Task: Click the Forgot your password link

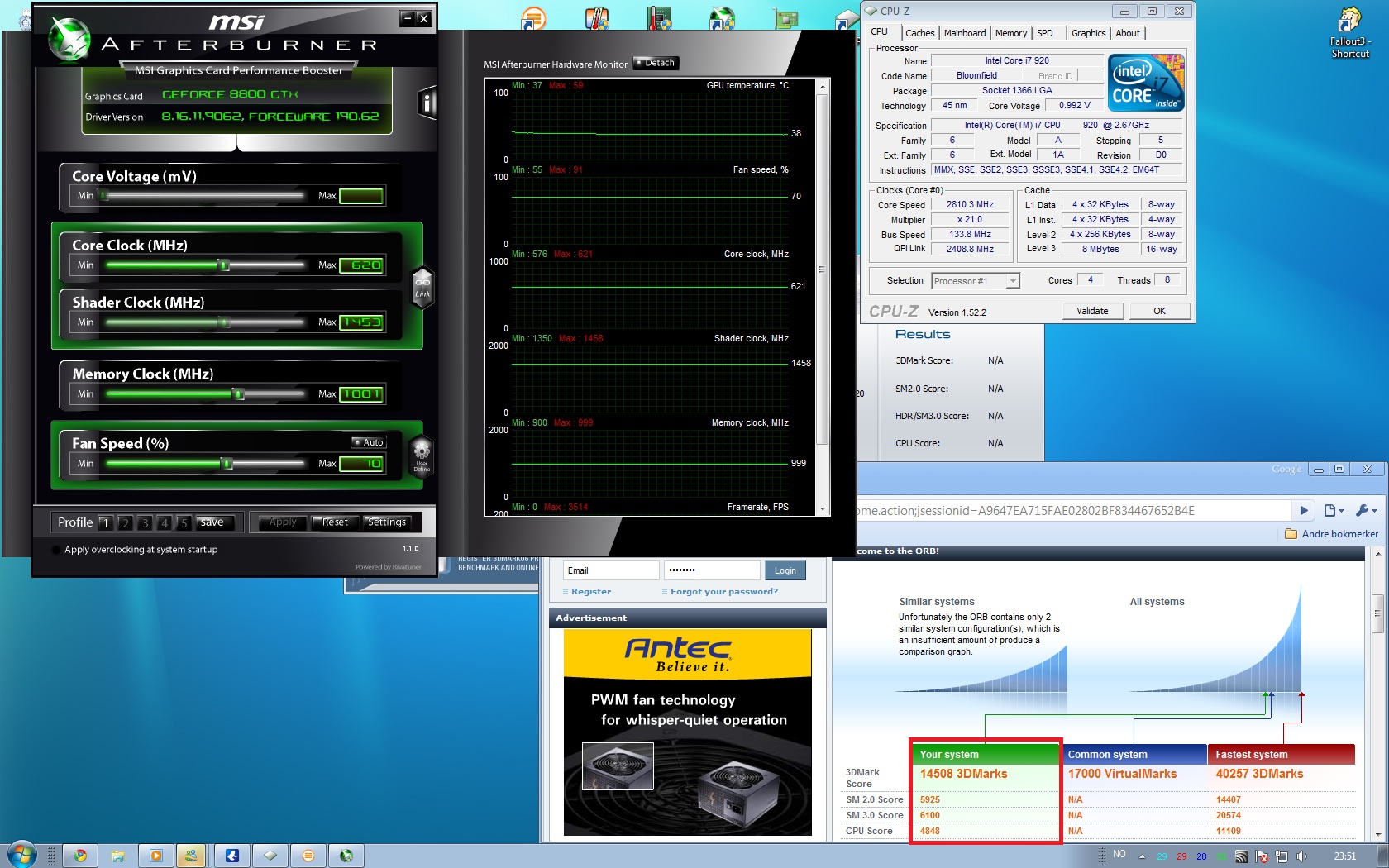Action: click(x=724, y=592)
